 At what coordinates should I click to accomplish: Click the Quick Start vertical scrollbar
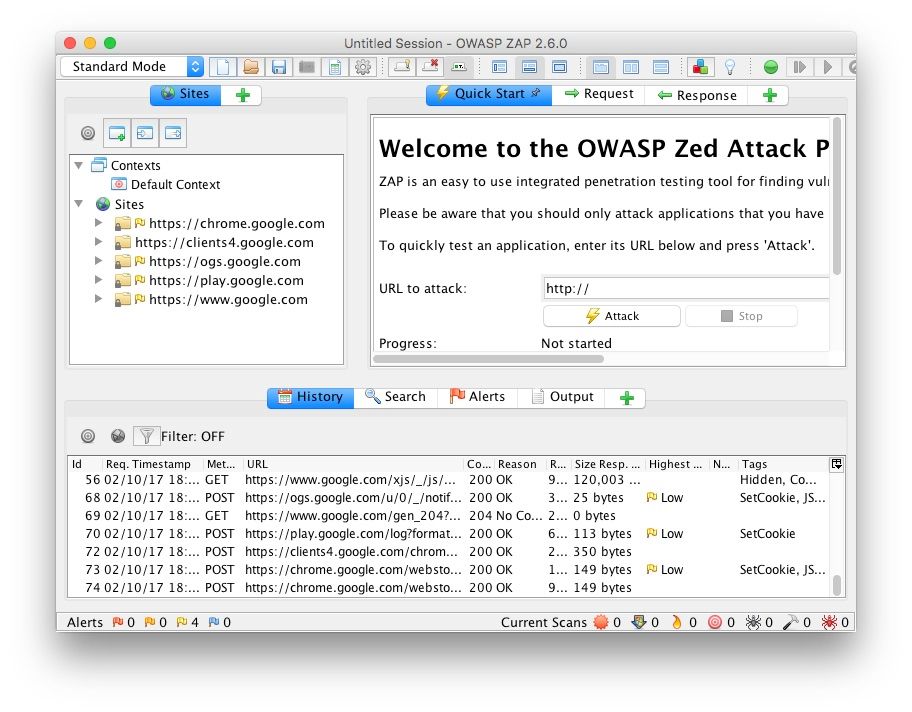coord(837,196)
